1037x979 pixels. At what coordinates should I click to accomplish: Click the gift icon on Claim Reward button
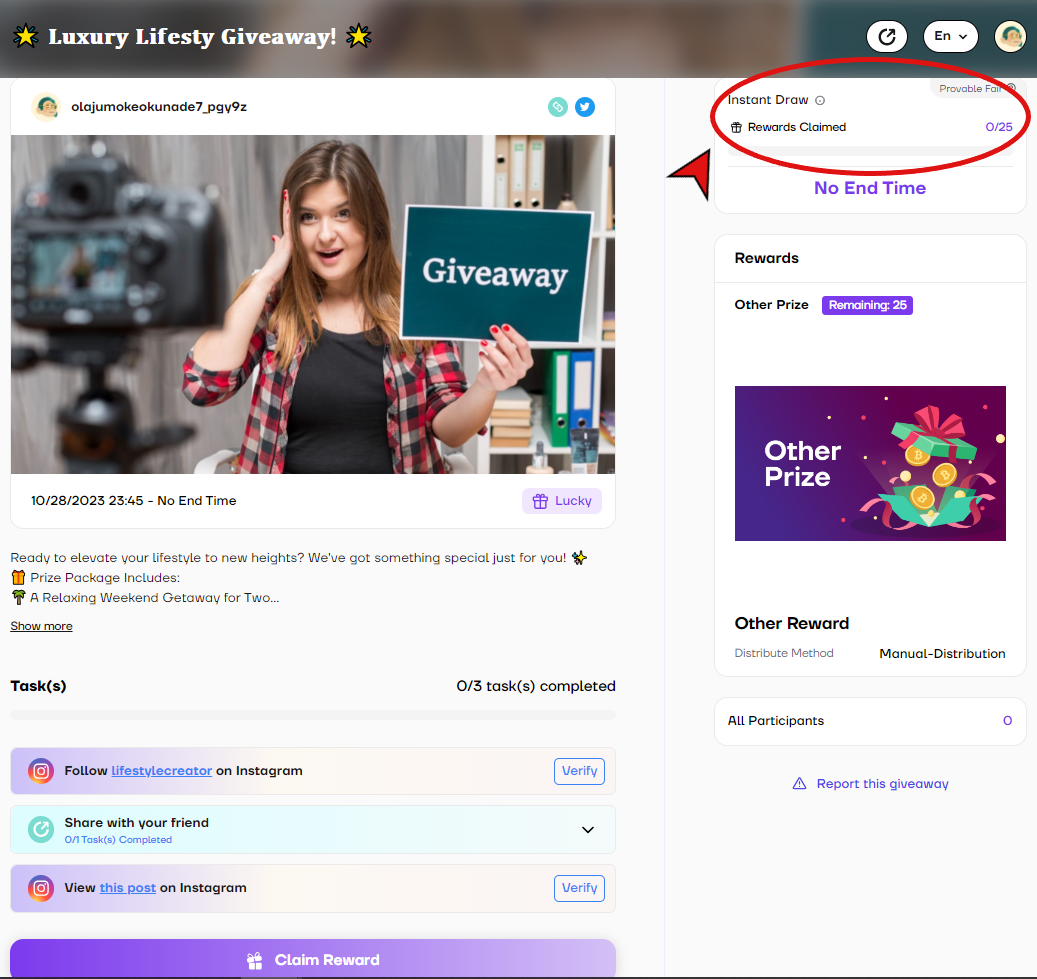255,960
